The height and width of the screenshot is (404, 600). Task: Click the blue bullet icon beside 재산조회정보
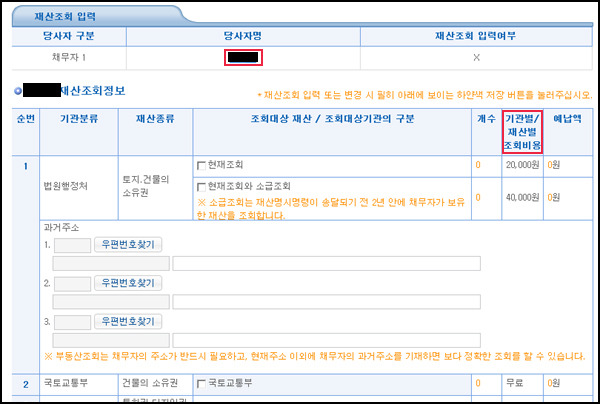(18, 91)
